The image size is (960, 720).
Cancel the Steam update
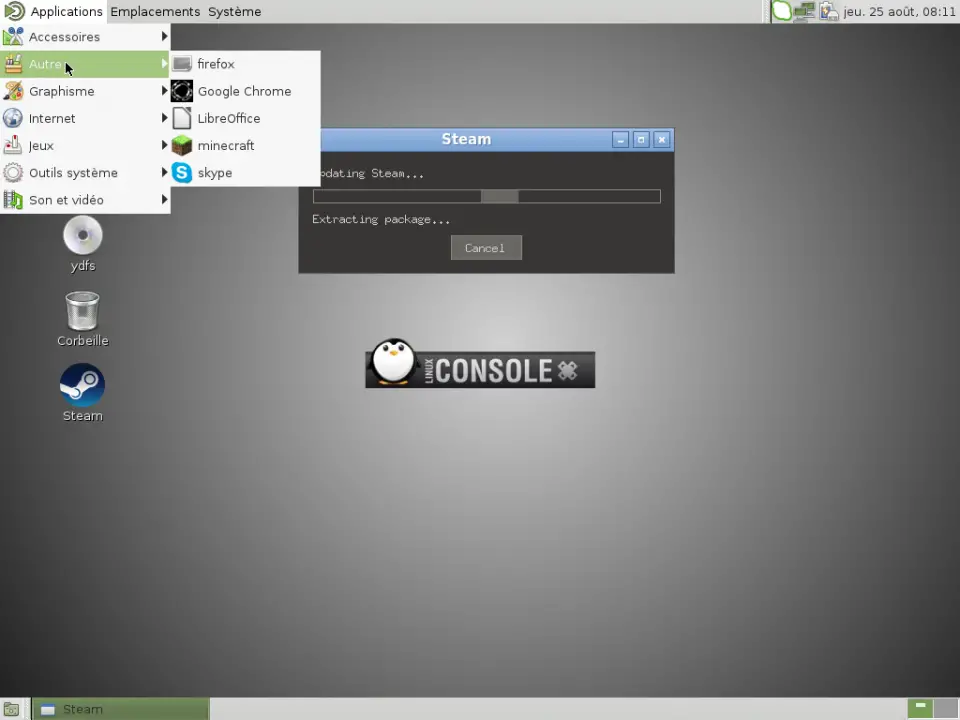(x=486, y=248)
